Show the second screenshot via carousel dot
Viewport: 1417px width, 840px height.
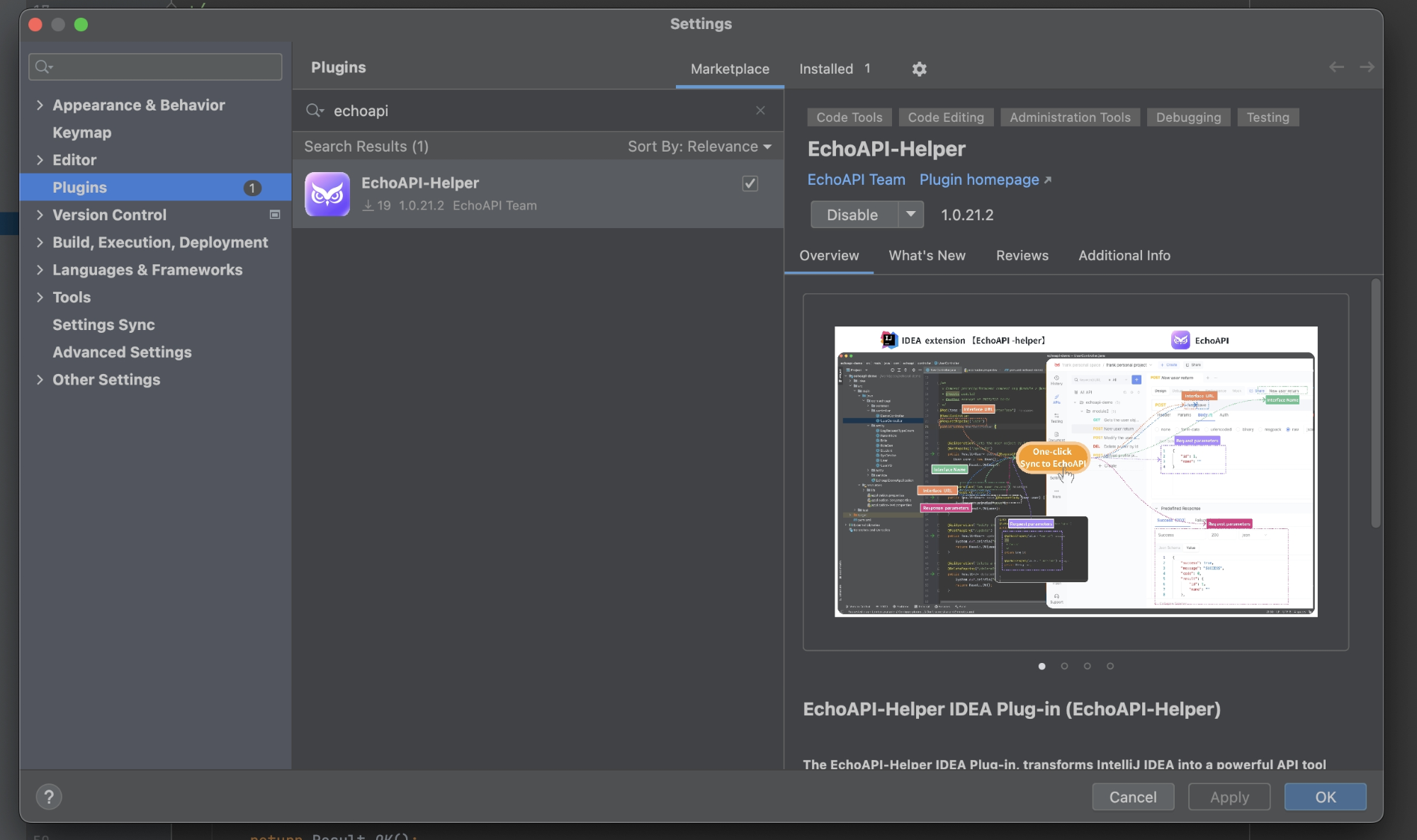click(x=1064, y=666)
